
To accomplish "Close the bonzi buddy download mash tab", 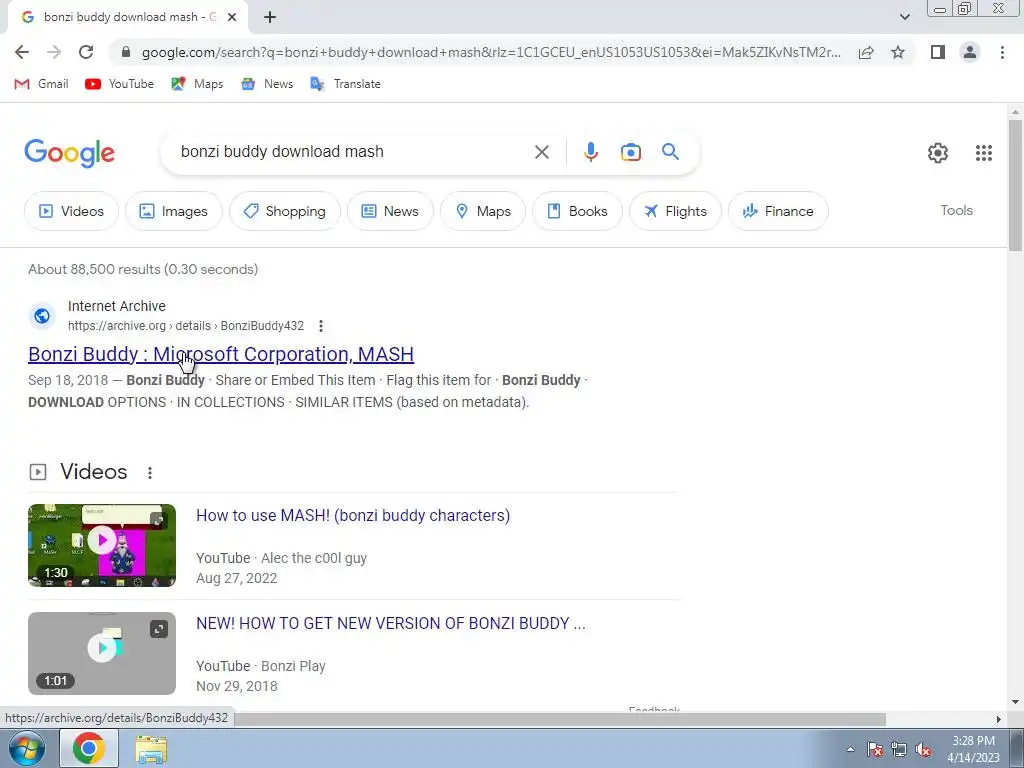I will click(232, 17).
